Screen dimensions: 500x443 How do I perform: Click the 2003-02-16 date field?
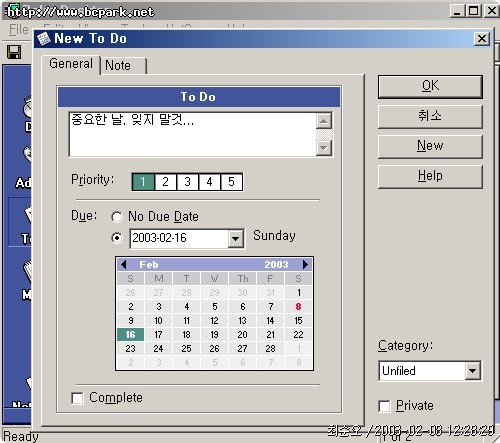coord(179,239)
